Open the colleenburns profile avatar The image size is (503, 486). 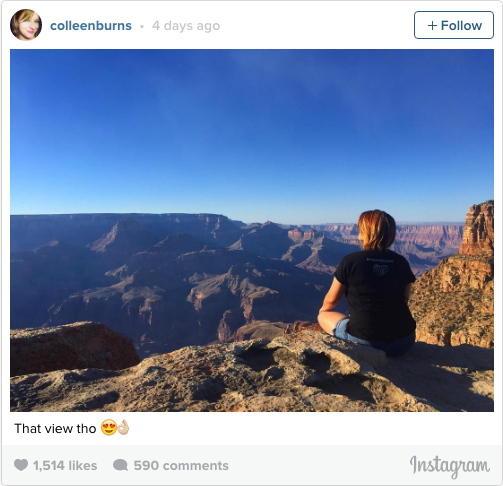click(x=26, y=25)
